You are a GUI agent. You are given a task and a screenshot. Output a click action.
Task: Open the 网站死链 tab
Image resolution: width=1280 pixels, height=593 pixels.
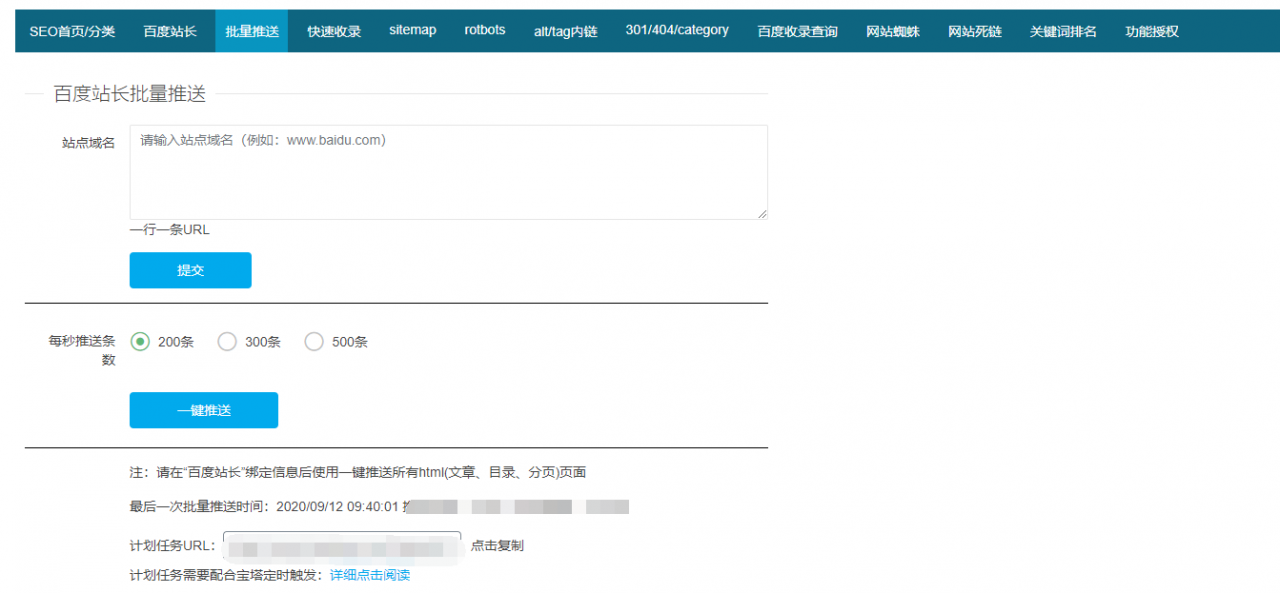pyautogui.click(x=975, y=30)
